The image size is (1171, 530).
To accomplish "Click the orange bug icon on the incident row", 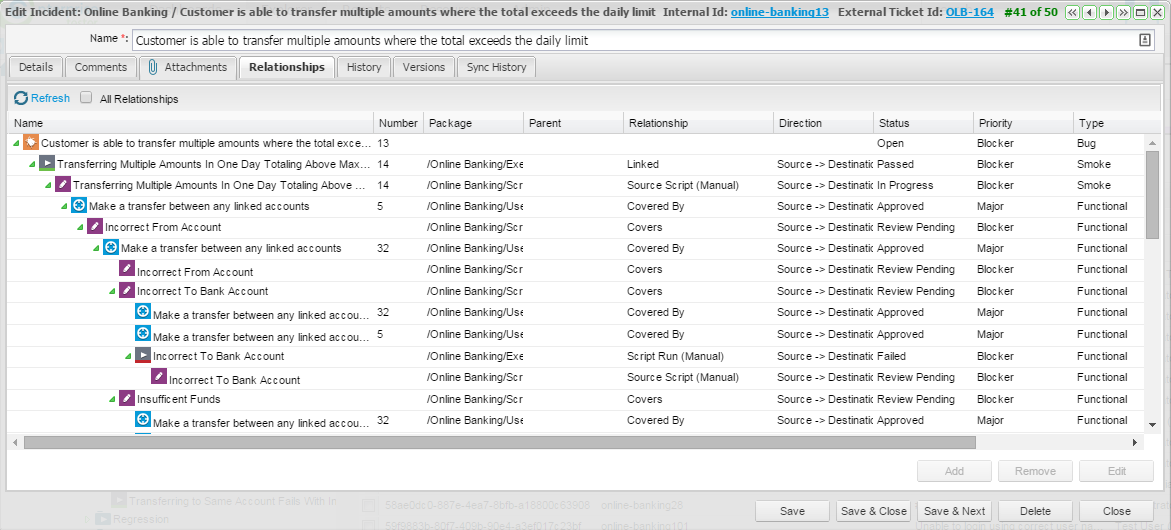I will (31, 143).
